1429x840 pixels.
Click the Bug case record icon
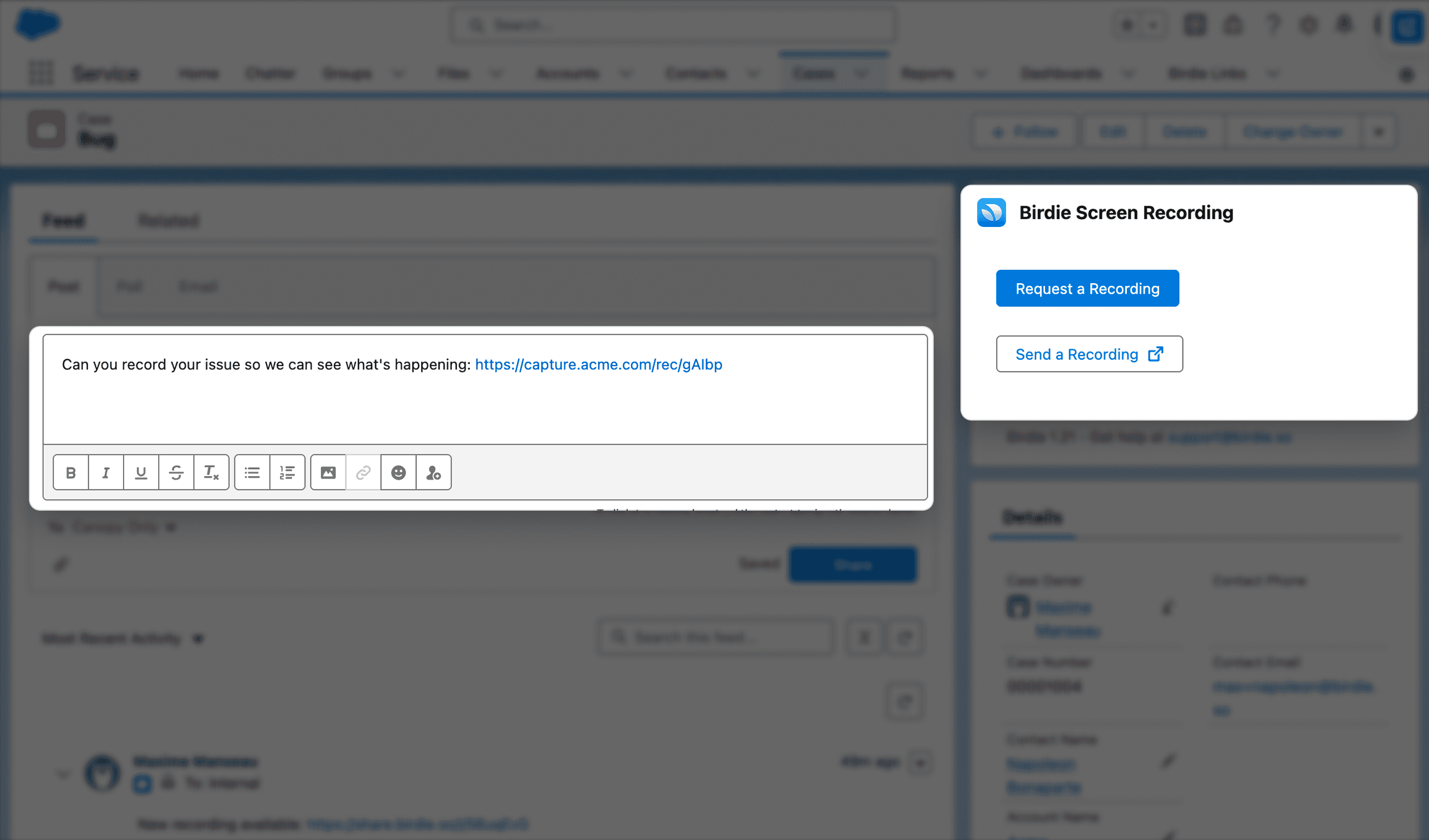click(x=47, y=129)
